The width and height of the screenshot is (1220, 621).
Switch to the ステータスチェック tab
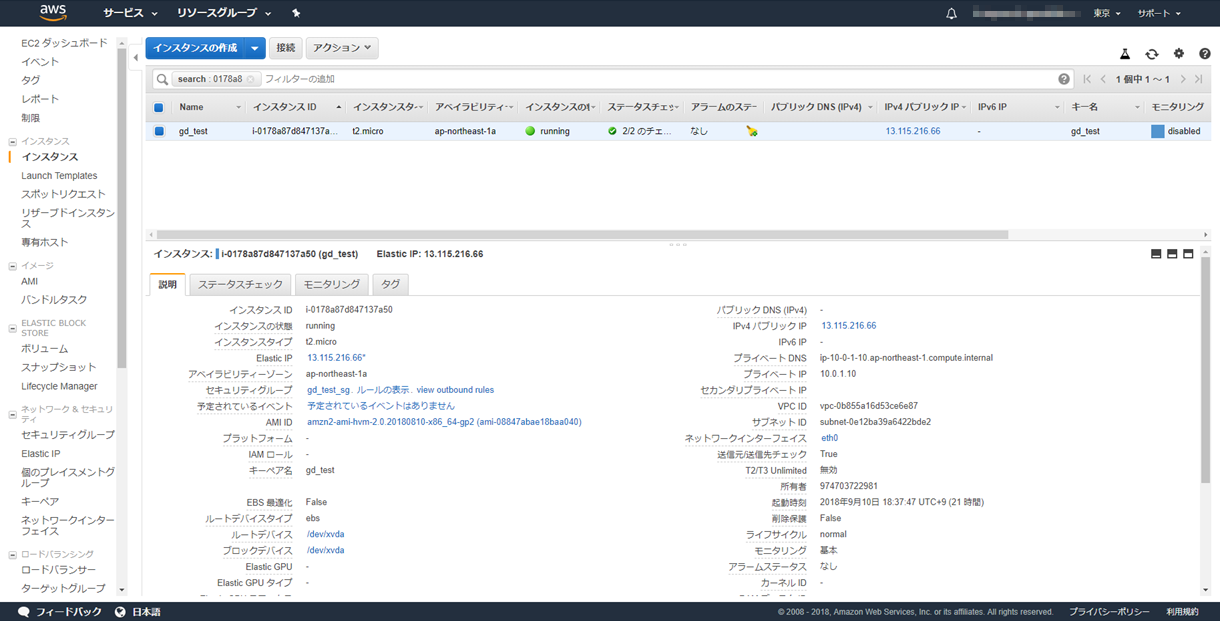click(x=240, y=285)
